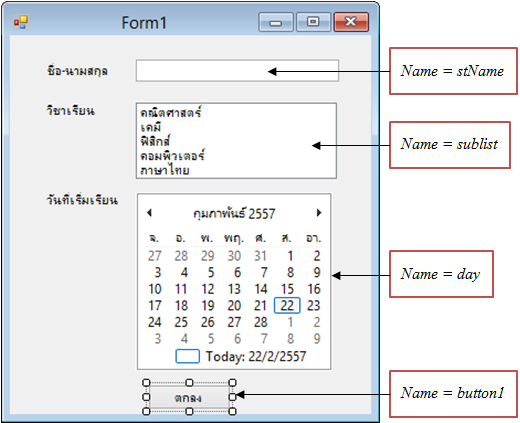Click the maximize window button
The image size is (520, 423).
[313, 22]
